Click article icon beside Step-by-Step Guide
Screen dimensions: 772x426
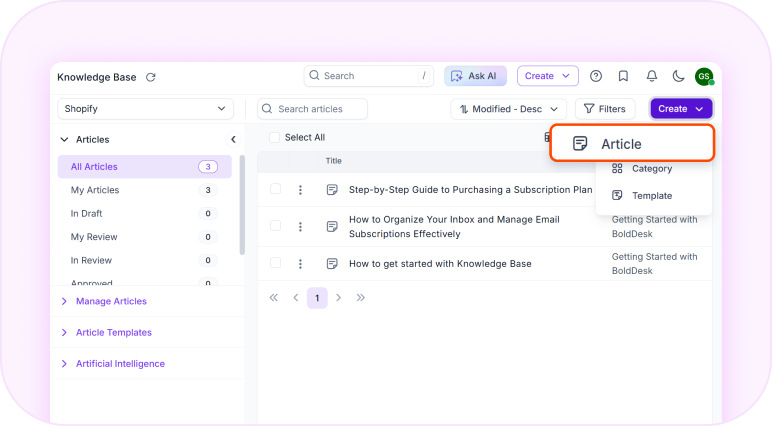332,190
